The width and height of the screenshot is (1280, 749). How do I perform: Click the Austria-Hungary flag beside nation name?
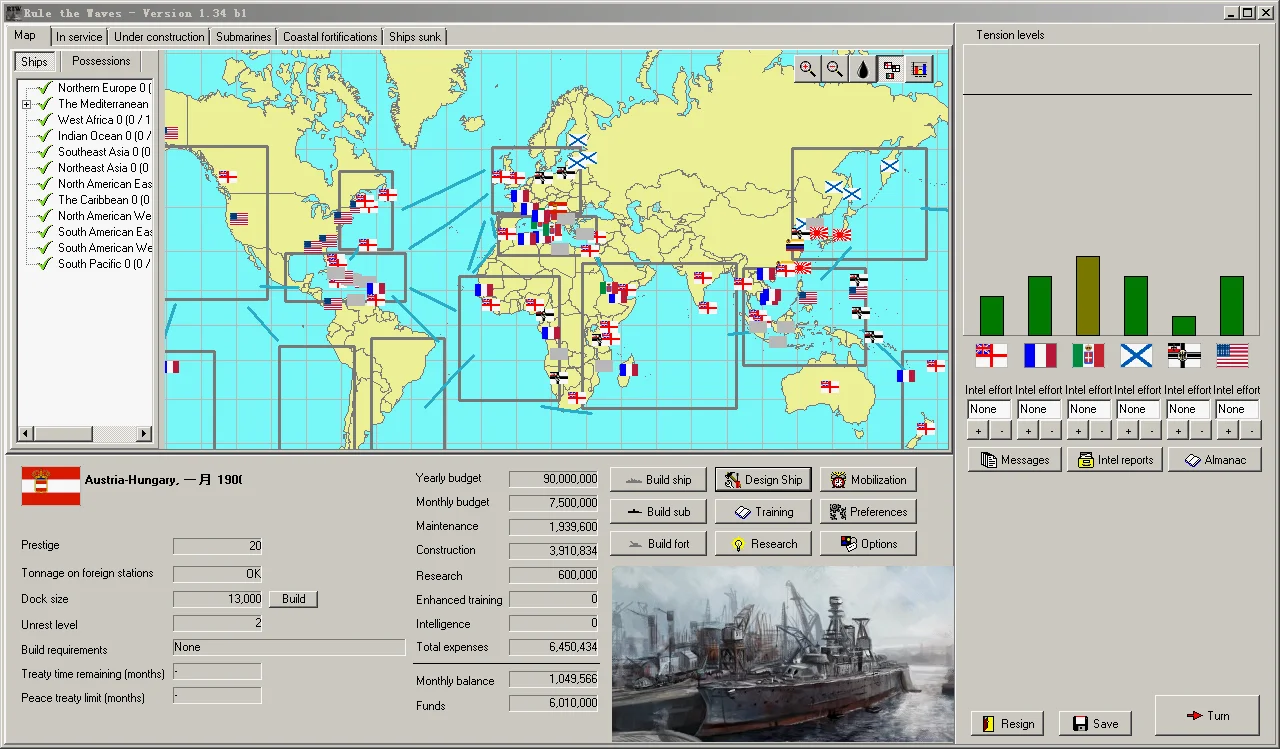[50, 486]
